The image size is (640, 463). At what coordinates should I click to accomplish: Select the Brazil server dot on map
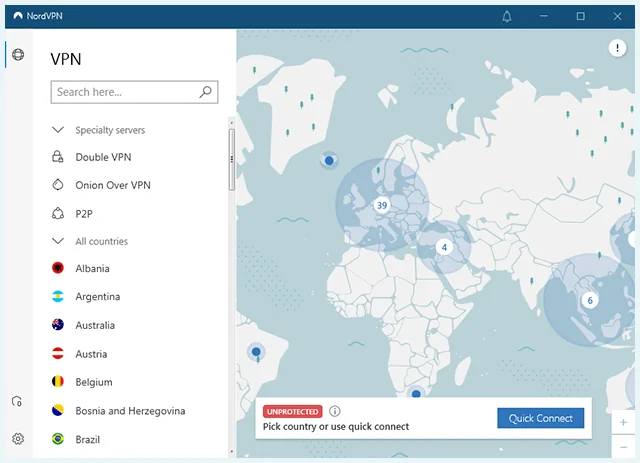pyautogui.click(x=256, y=352)
